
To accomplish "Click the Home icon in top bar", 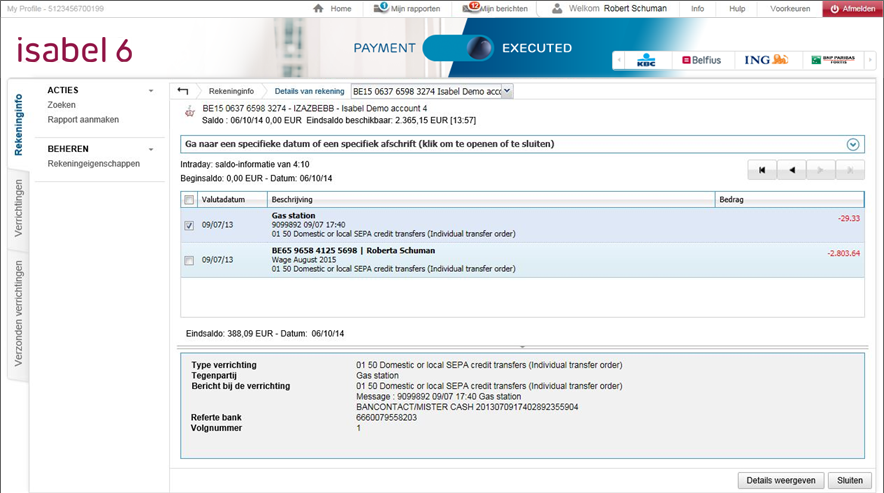I will tap(319, 8).
